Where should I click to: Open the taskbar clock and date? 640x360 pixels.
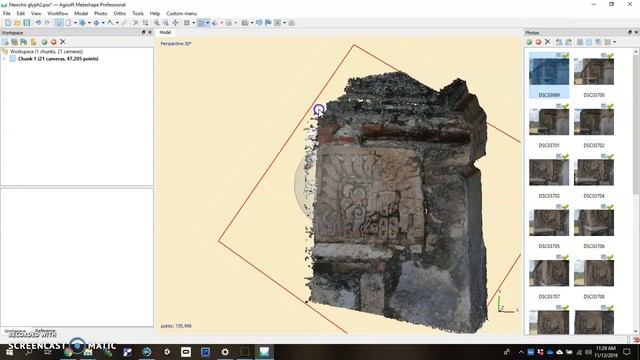606,352
